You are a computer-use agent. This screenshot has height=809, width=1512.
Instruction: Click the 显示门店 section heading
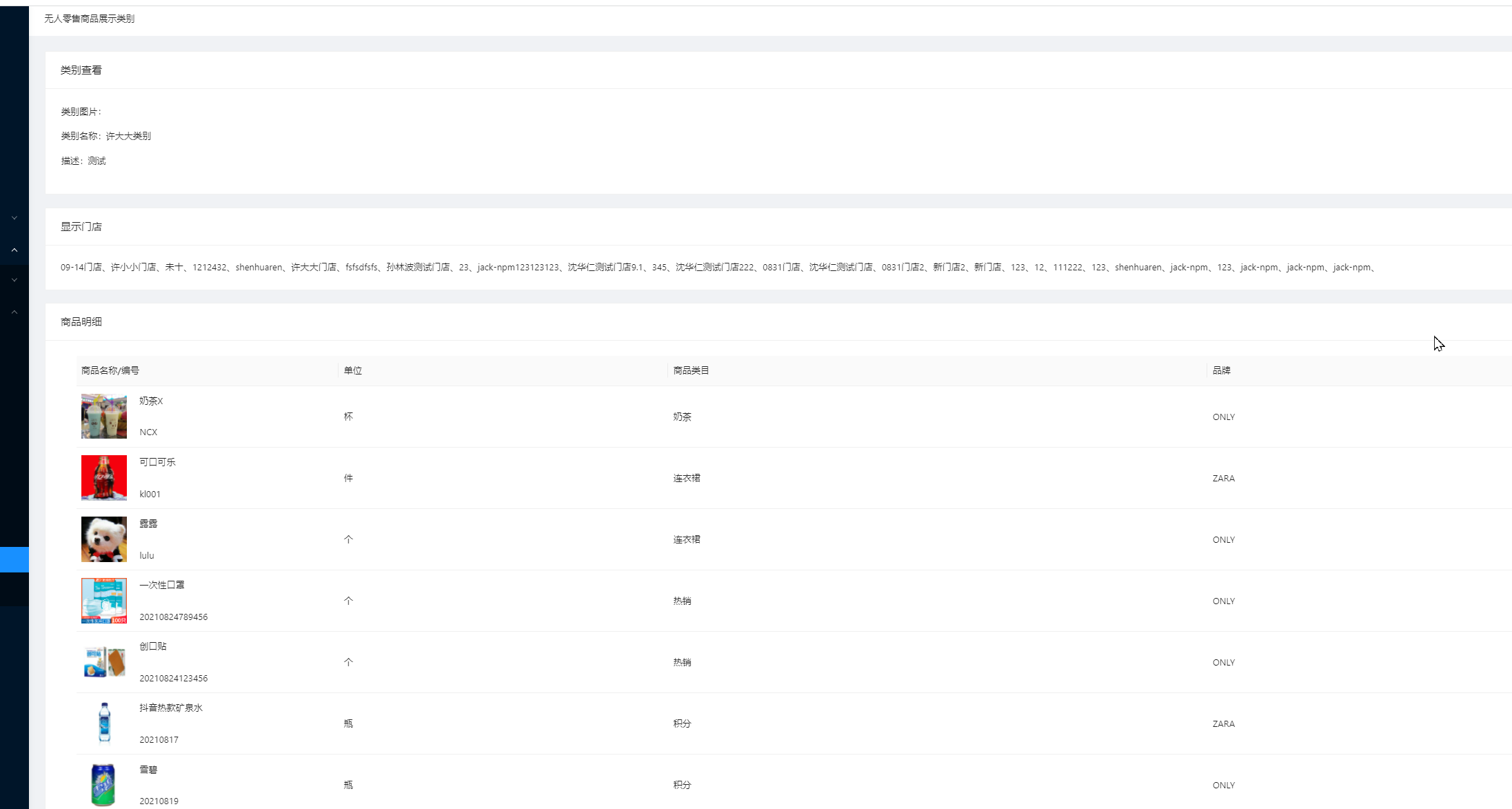tap(81, 226)
